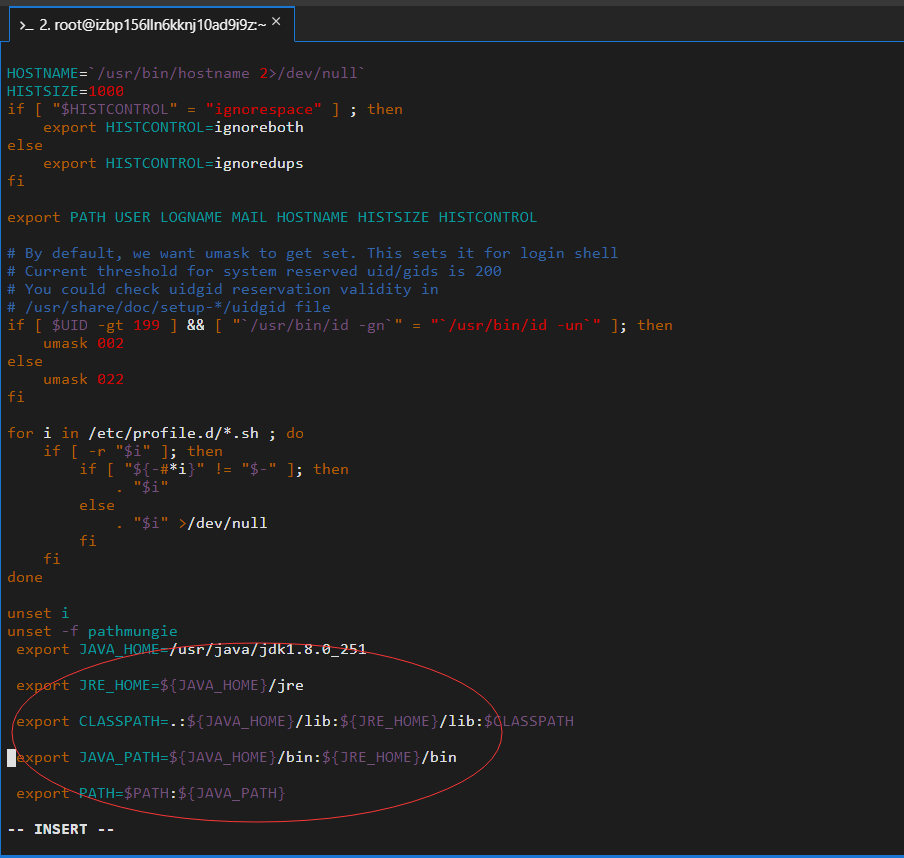Image resolution: width=904 pixels, height=858 pixels.
Task: Click the comment 'You could check uidgid reservation'
Action: click(x=223, y=289)
